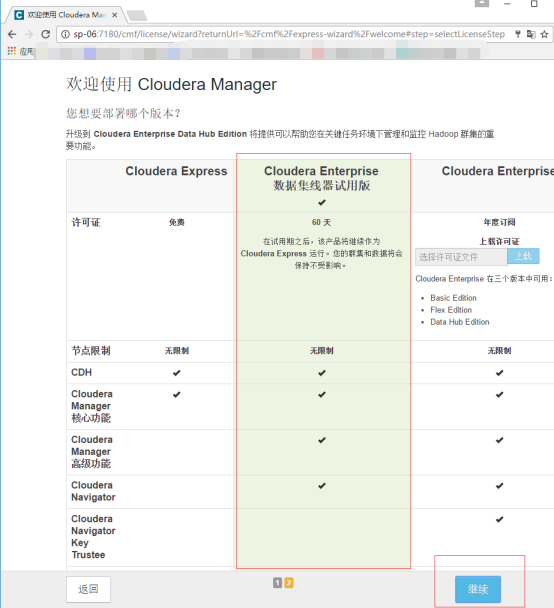The height and width of the screenshot is (608, 554).
Task: Click the translate page icon
Action: click(531, 34)
